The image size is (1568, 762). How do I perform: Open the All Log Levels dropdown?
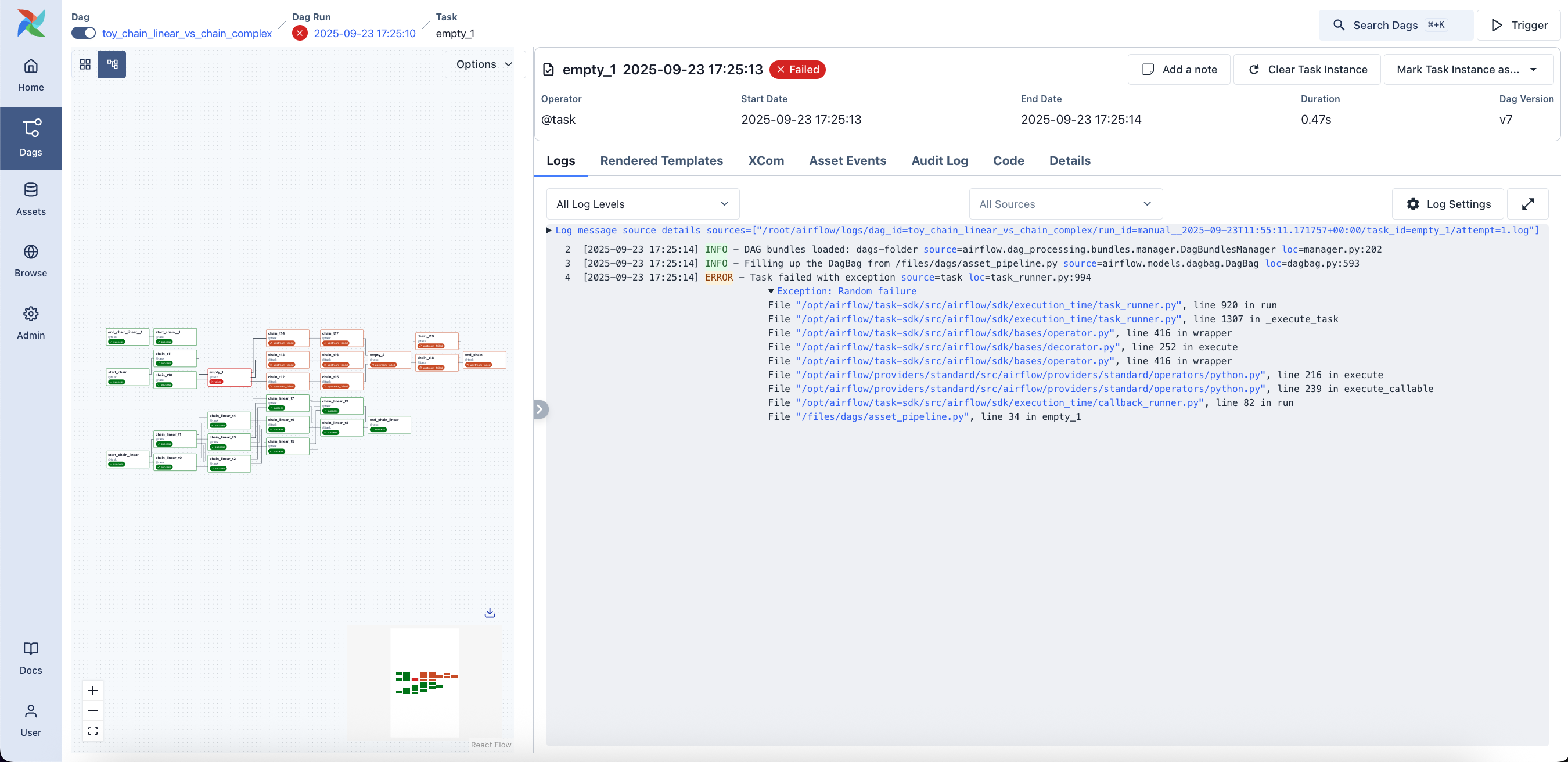(642, 204)
